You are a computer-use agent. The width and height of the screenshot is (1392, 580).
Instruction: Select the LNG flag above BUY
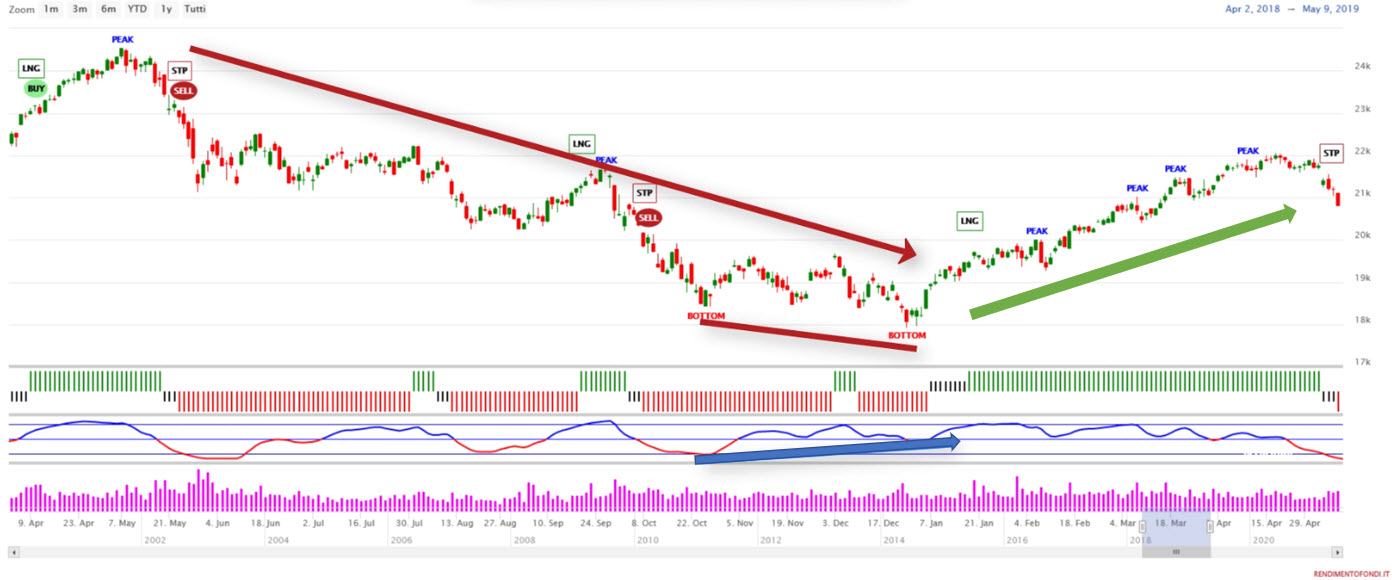[32, 68]
